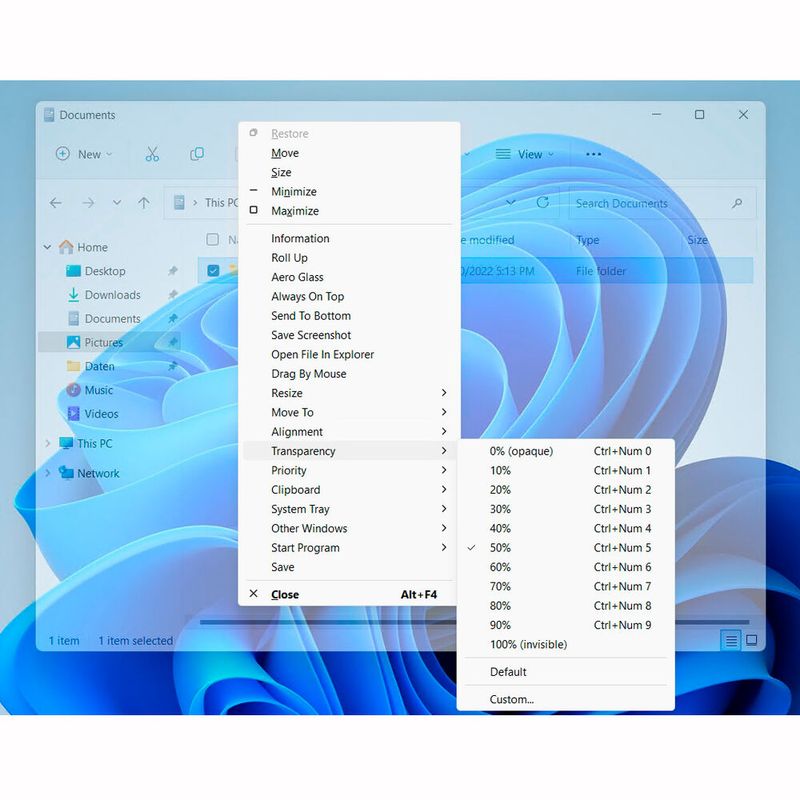
Task: Set transparency to 20%
Action: [x=566, y=490]
